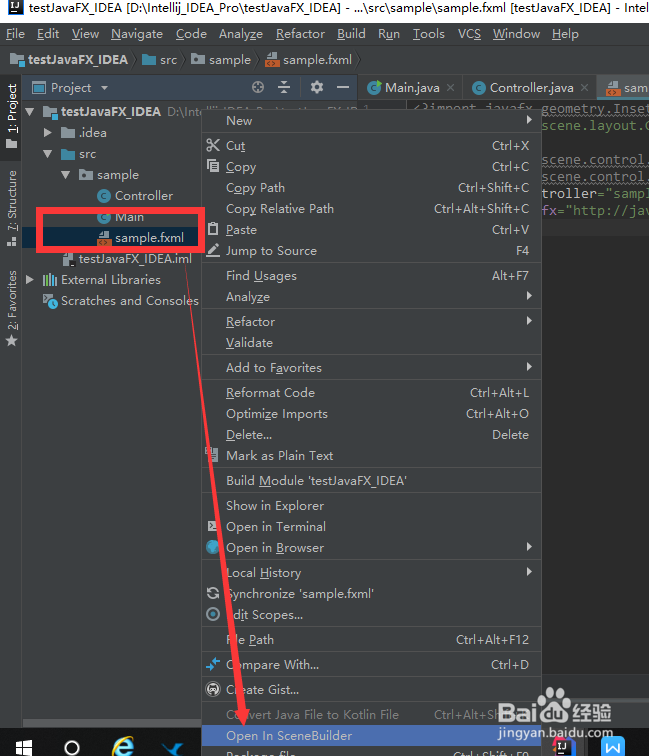Close the Main.java editor tab
The width and height of the screenshot is (649, 756).
[x=450, y=87]
